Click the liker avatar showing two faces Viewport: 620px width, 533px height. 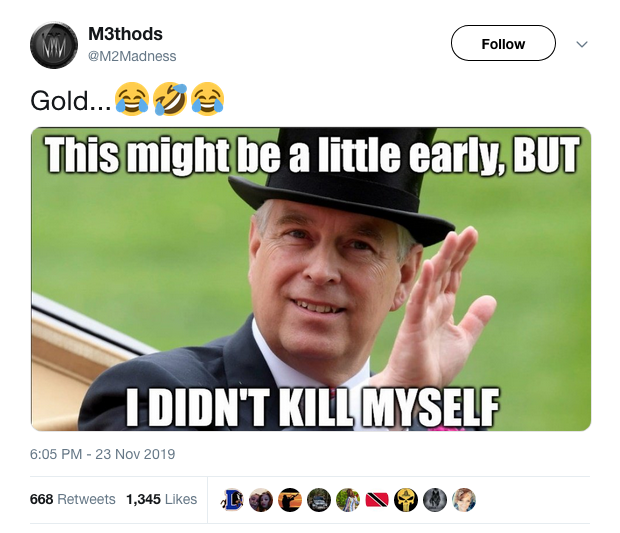262,499
